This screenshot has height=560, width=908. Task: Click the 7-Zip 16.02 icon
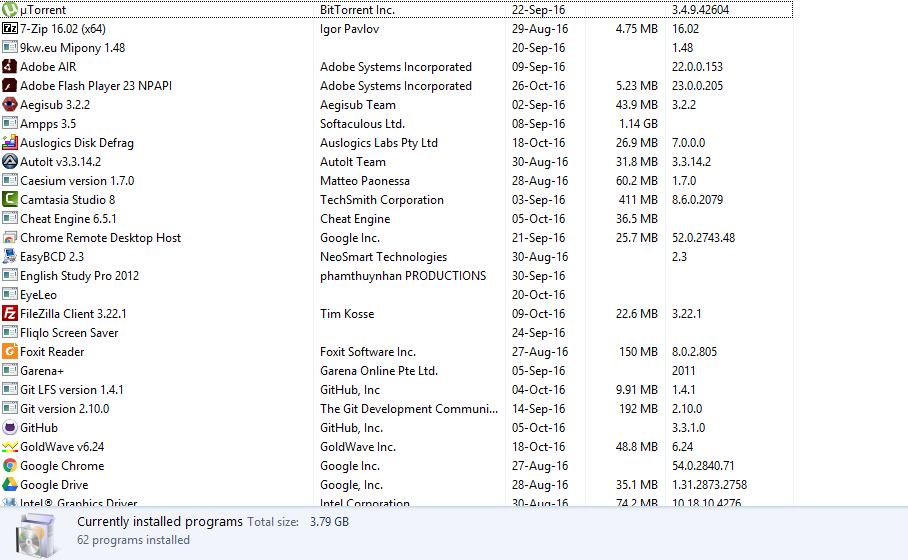click(10, 28)
